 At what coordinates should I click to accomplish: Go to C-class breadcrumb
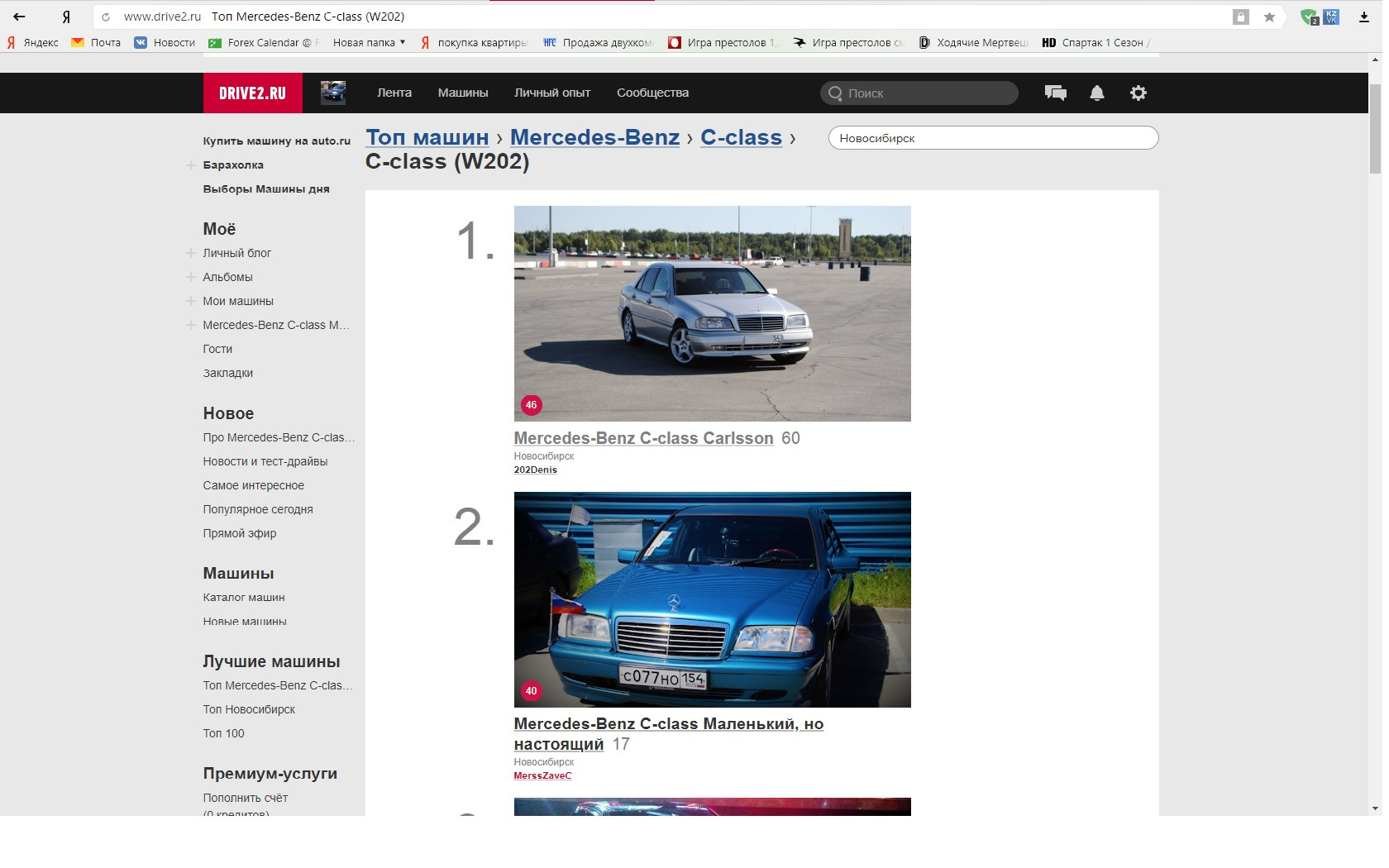tap(741, 137)
